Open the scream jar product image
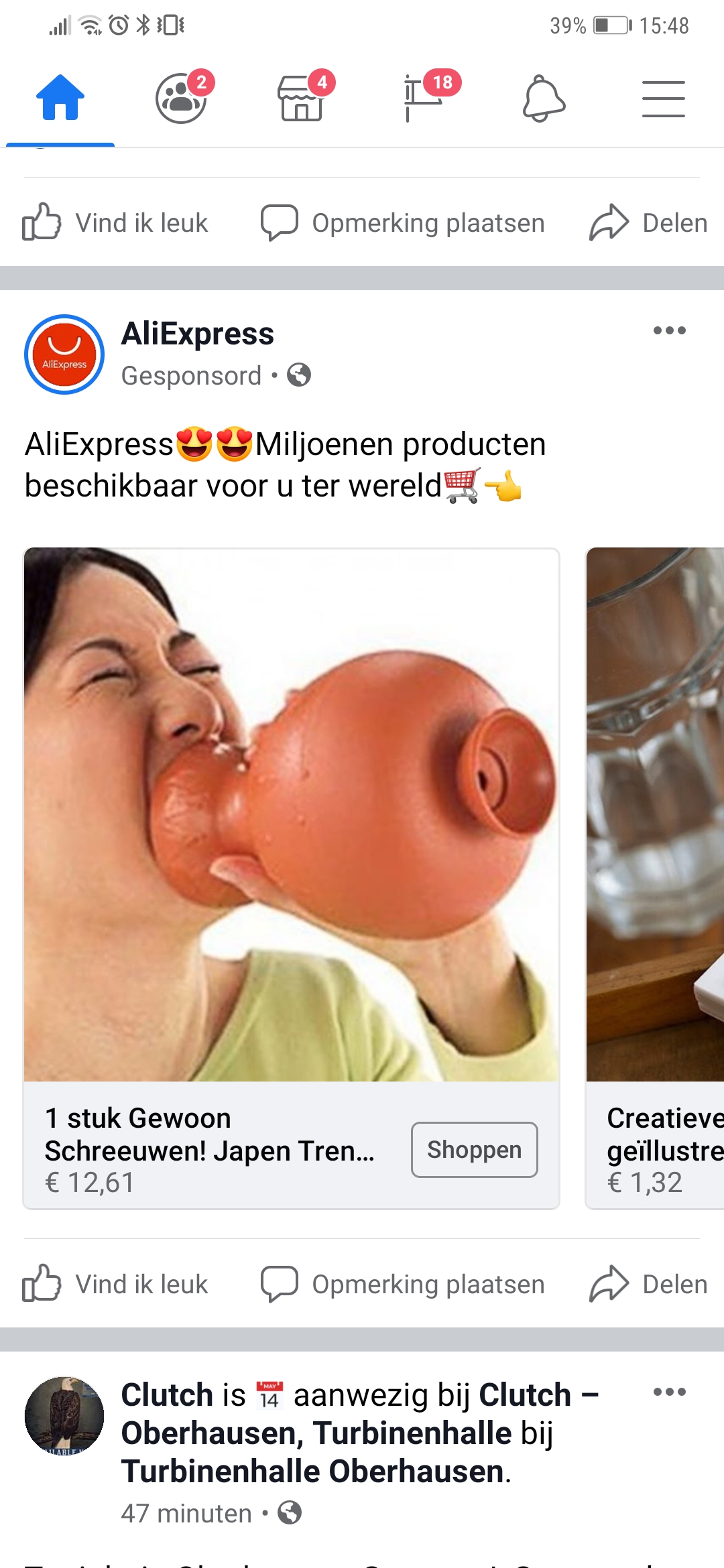724x1568 pixels. pos(292,814)
